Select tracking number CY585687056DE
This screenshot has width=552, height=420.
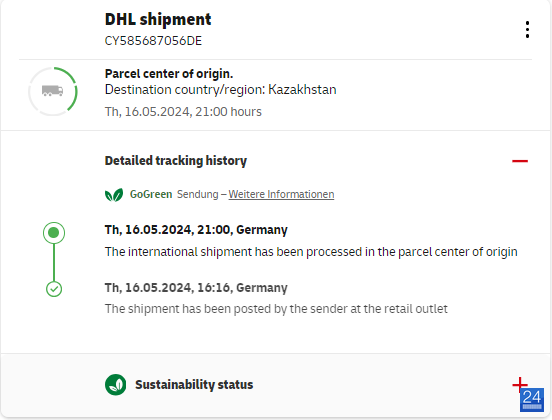(153, 41)
